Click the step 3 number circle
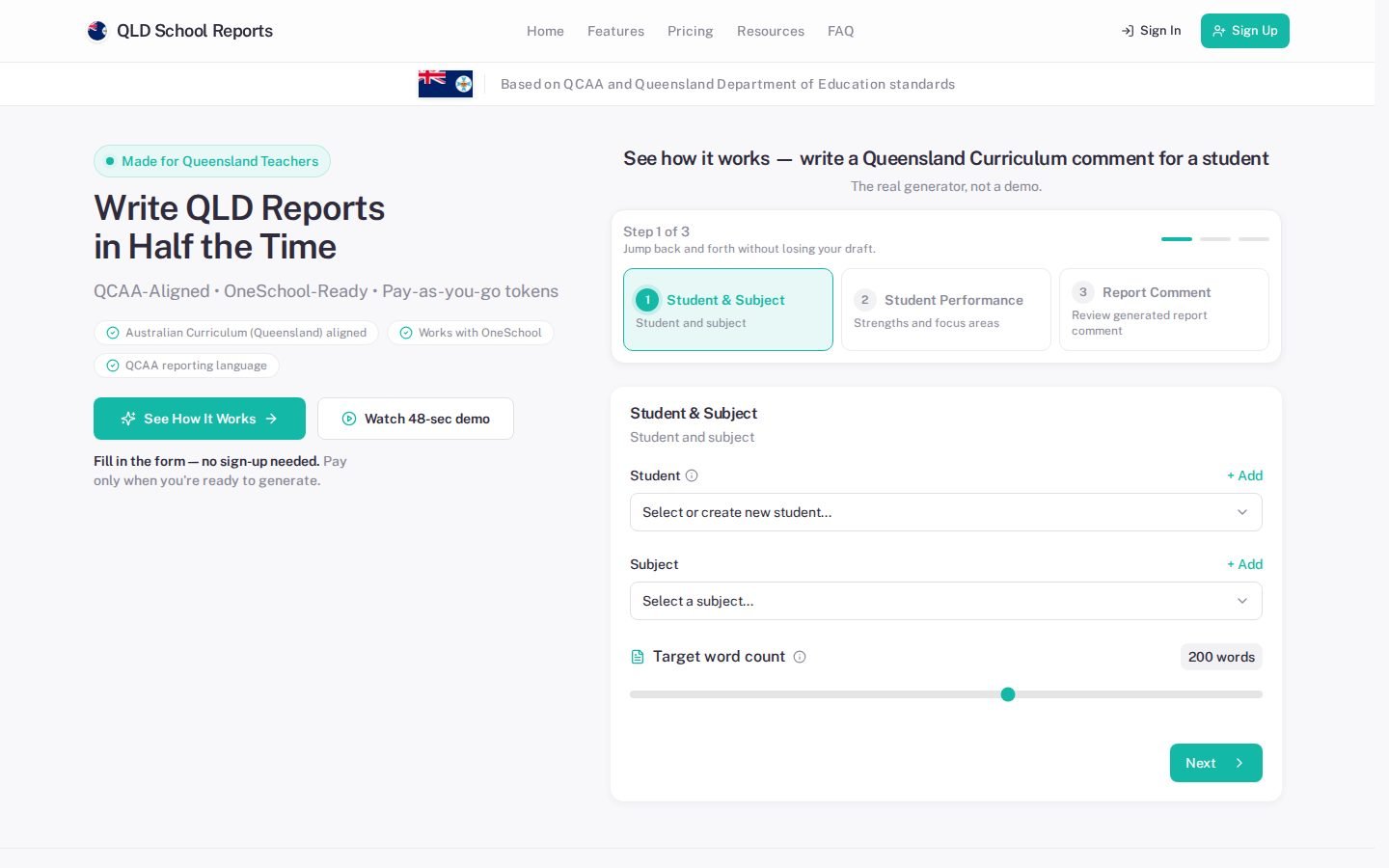This screenshot has width=1389, height=868. pyautogui.click(x=1083, y=292)
